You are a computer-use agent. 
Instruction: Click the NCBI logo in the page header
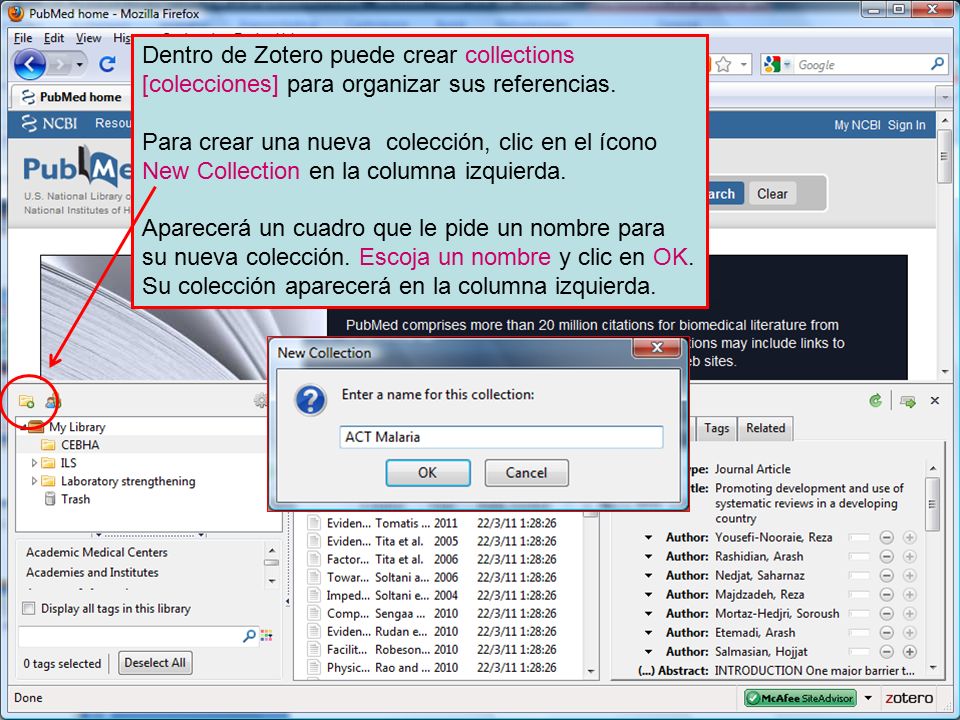(49, 123)
